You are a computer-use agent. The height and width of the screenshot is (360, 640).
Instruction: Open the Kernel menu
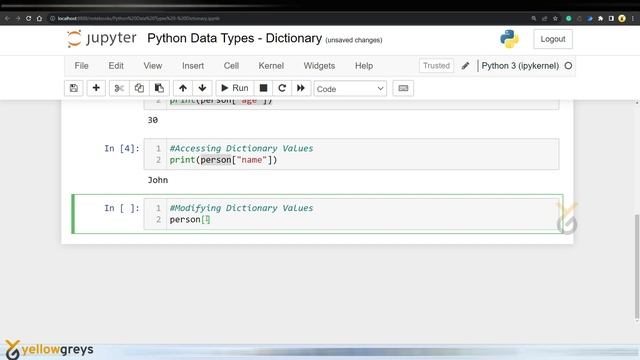point(271,66)
